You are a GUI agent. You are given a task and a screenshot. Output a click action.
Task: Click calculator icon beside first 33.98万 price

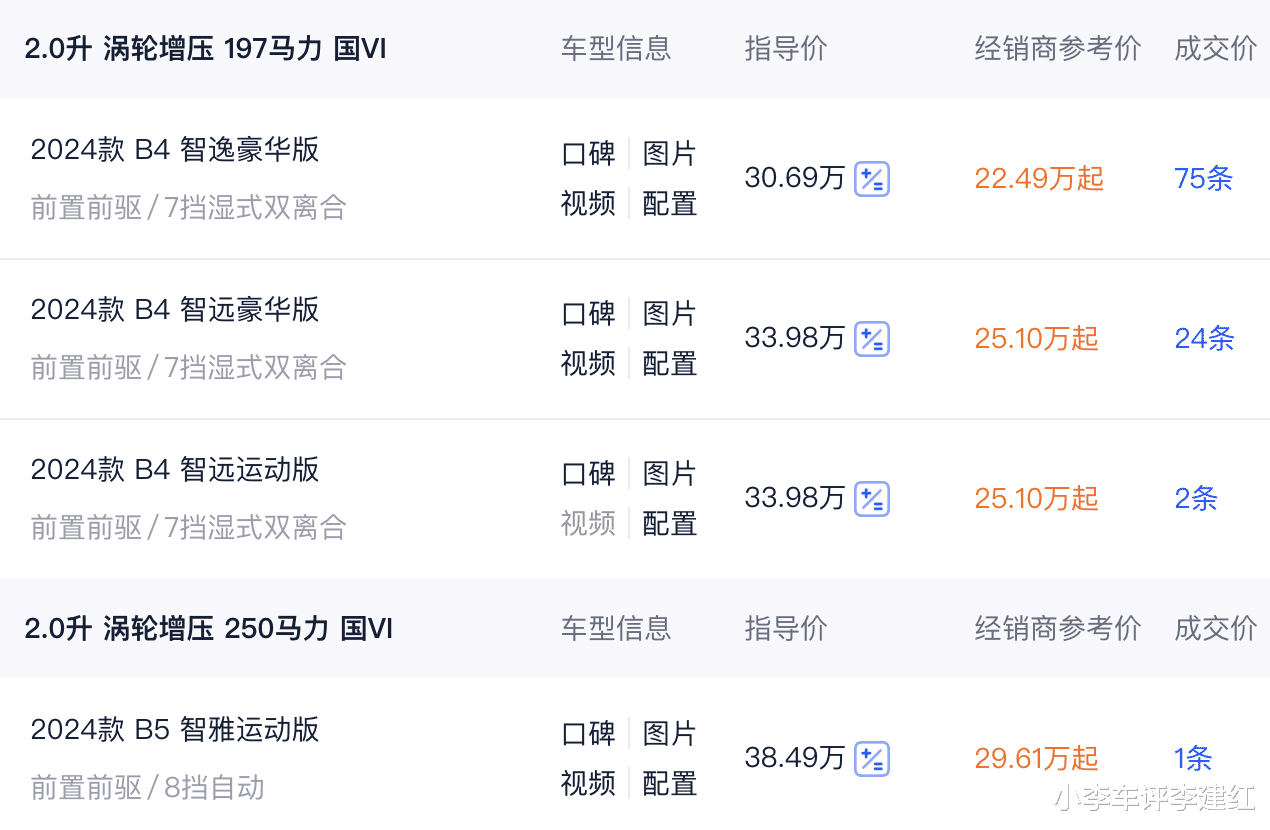872,339
